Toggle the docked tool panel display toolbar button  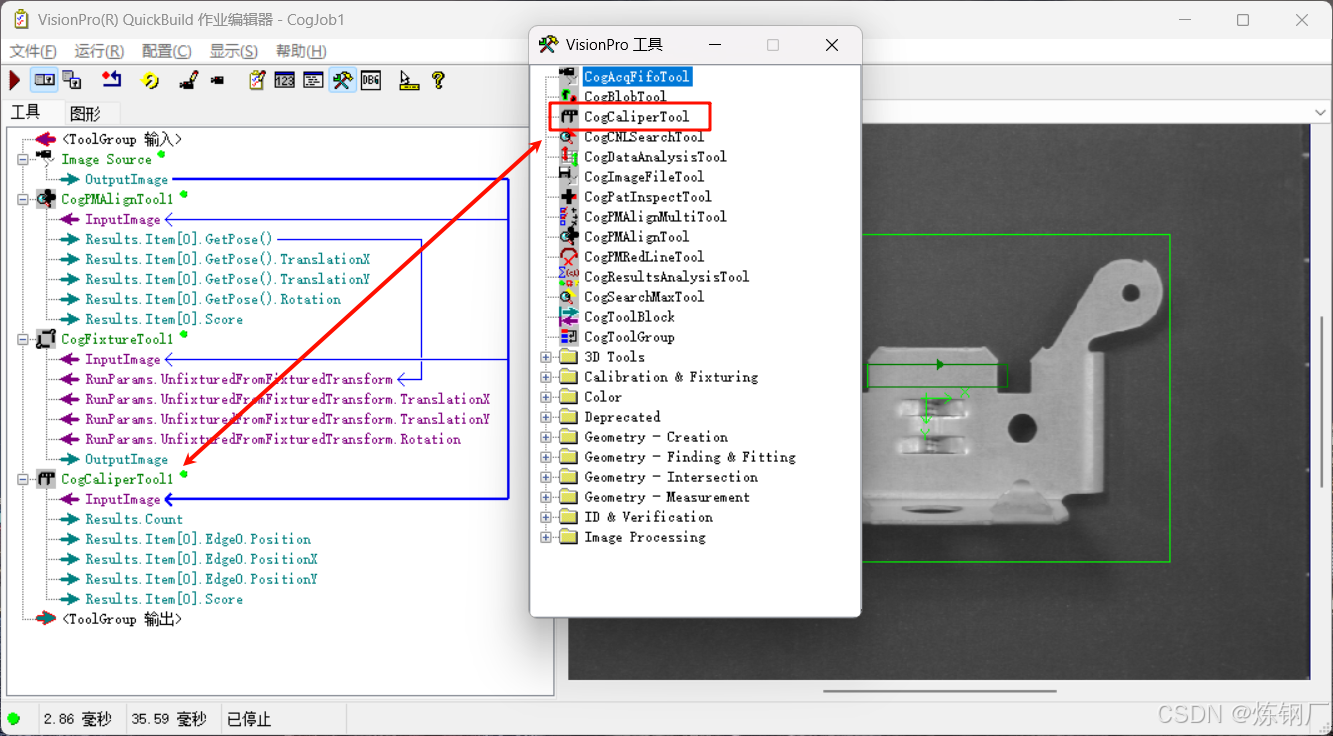(44, 80)
